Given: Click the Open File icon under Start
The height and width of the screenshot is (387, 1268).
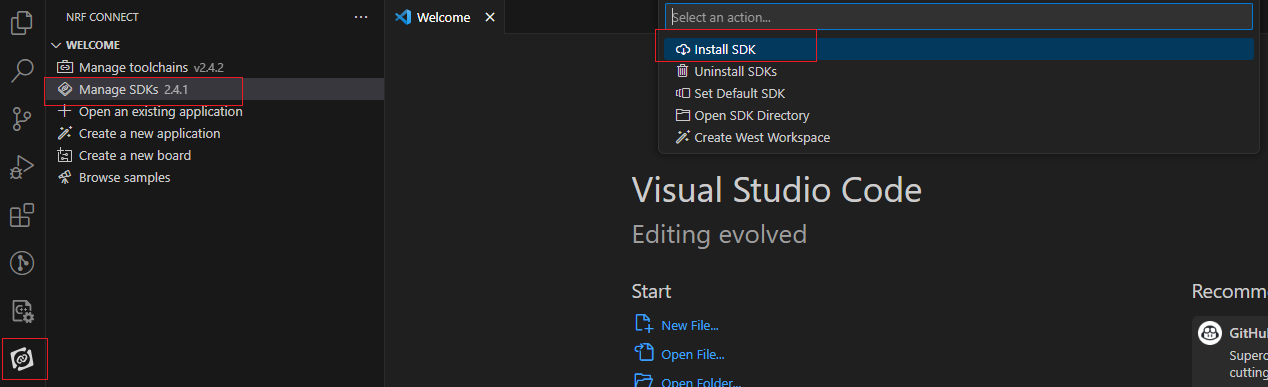Looking at the screenshot, I should pyautogui.click(x=644, y=353).
